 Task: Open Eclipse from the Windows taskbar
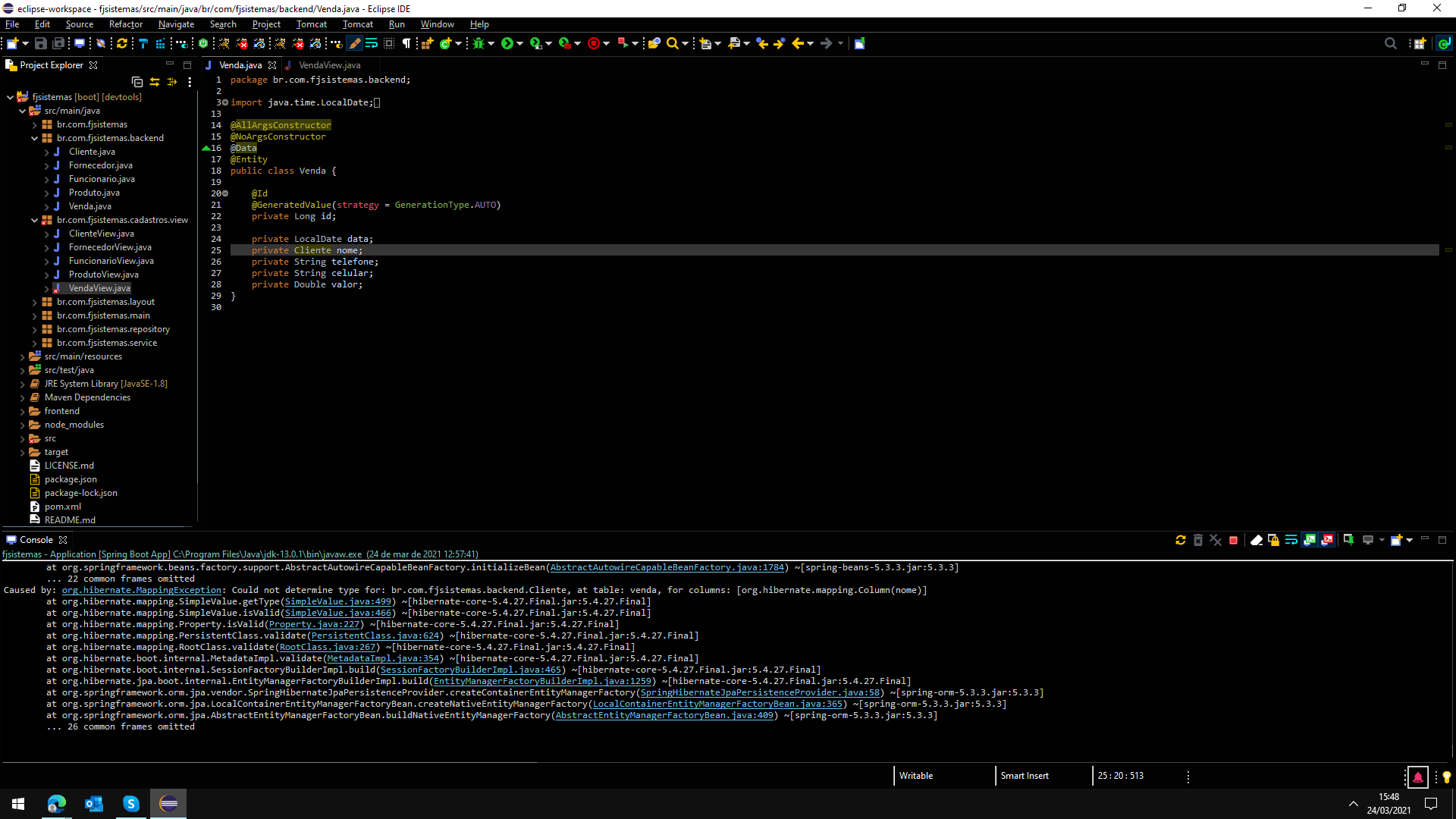[168, 803]
